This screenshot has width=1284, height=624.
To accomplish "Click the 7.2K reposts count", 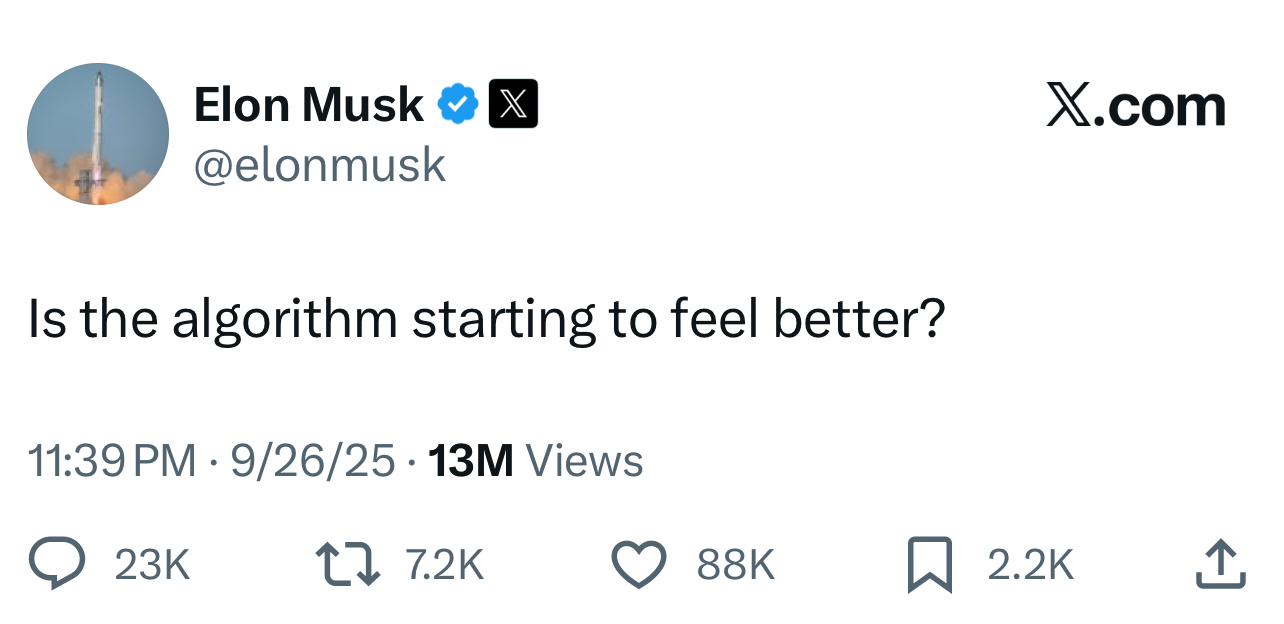I will 445,566.
